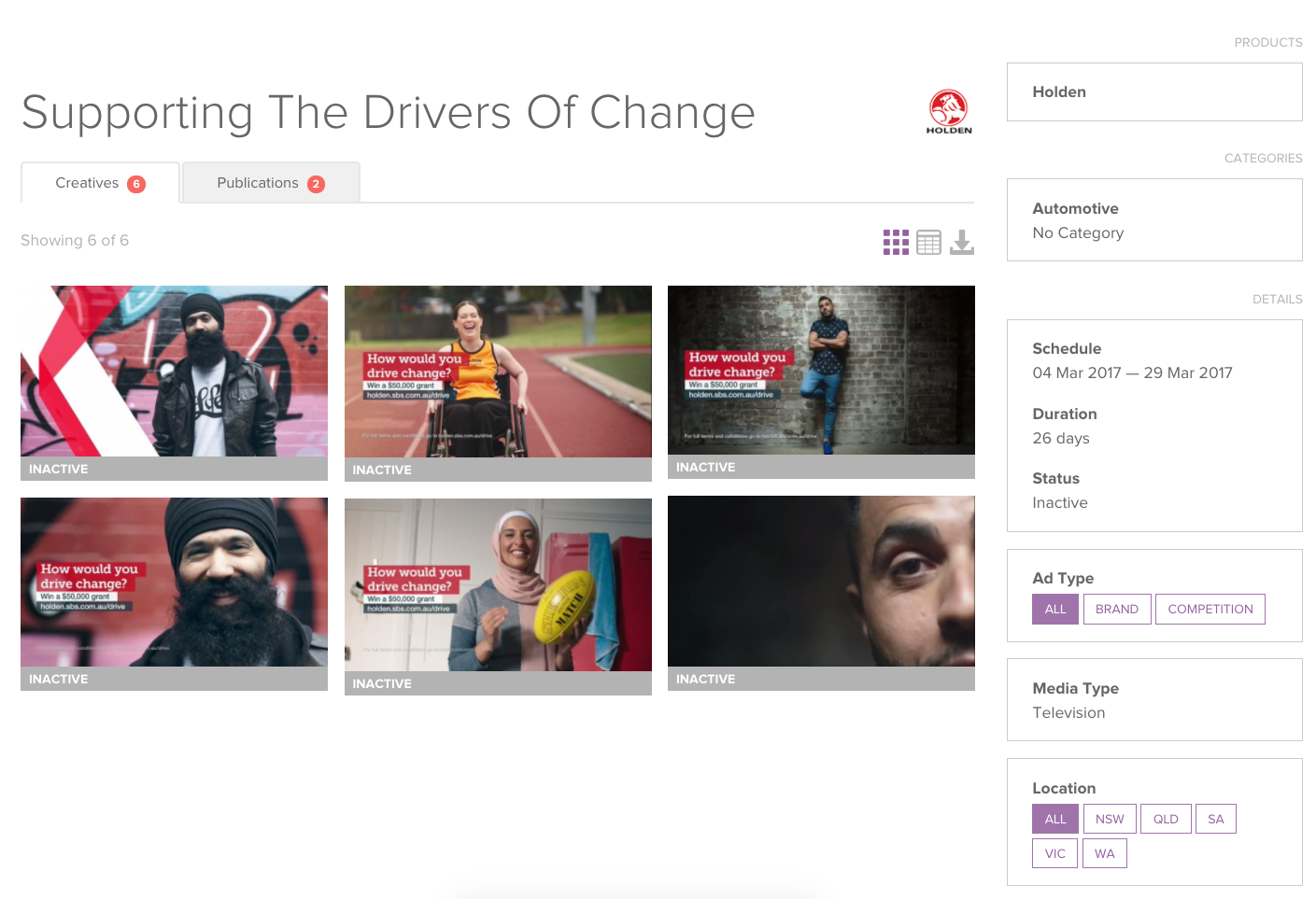
Task: Select ALL under Location
Action: 1055,819
